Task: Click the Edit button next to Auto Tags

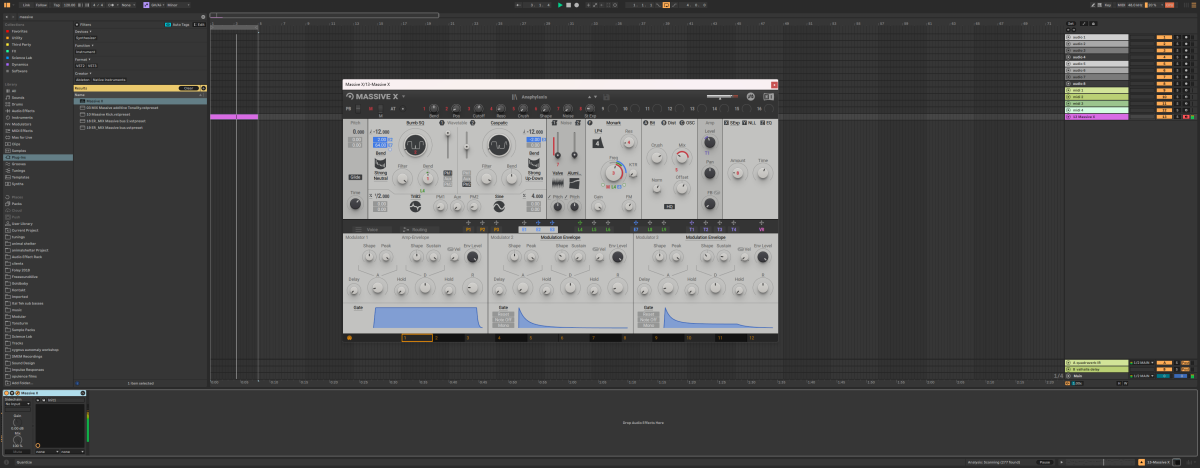Action: pos(200,24)
